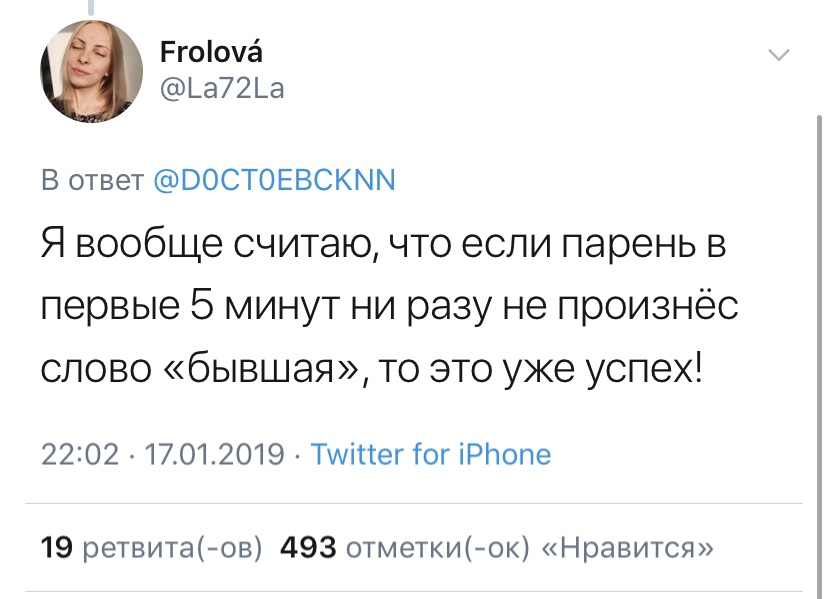
Task: Open the Twitter for iPhone source link
Action: click(x=431, y=454)
